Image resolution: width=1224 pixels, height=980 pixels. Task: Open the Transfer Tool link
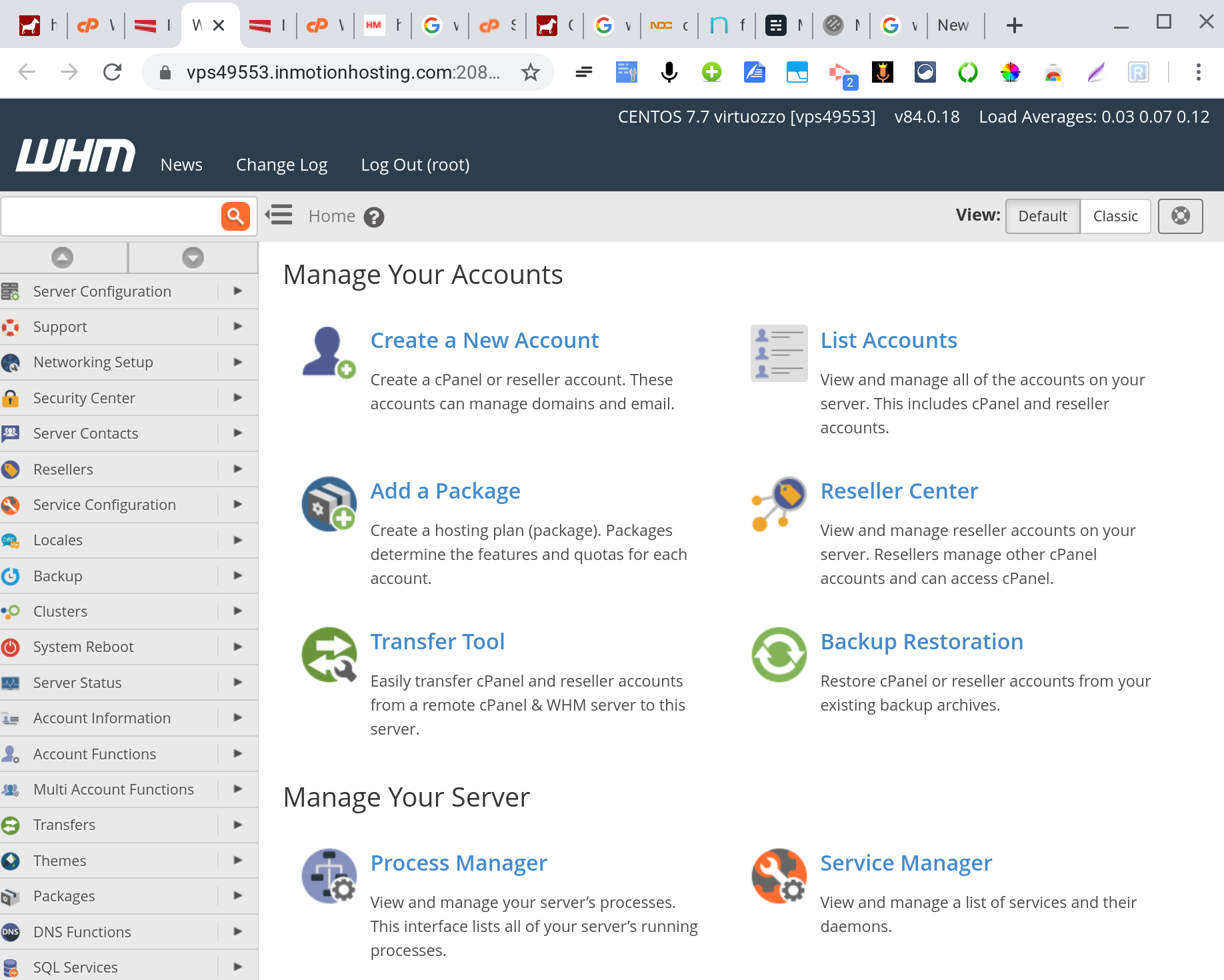pos(437,641)
